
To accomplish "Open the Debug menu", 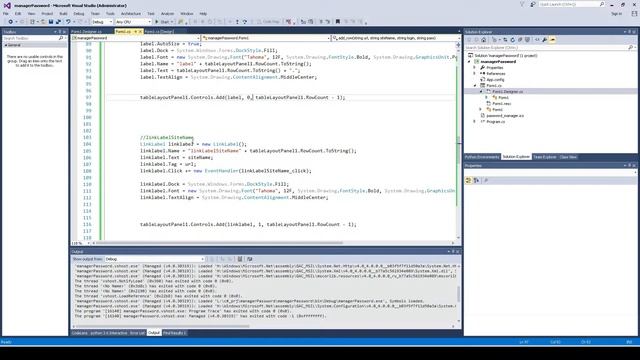I will click(x=79, y=13).
